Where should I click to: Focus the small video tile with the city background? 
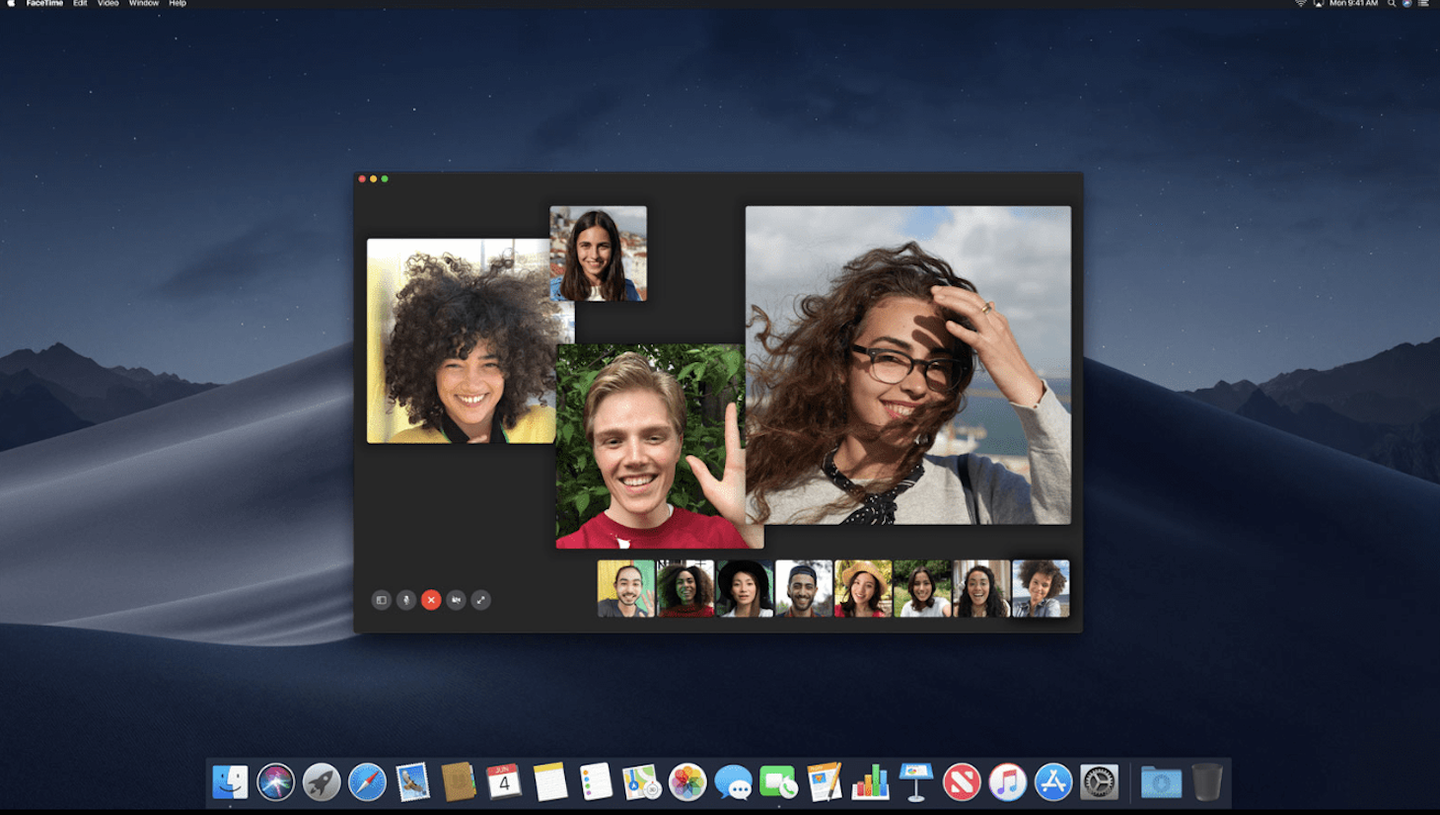(598, 253)
